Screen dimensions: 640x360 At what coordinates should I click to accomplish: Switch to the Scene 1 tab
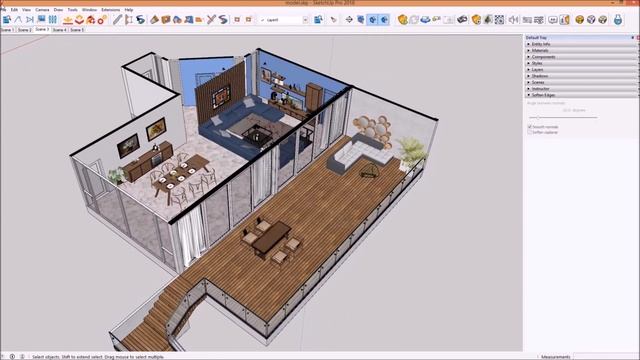coord(7,30)
